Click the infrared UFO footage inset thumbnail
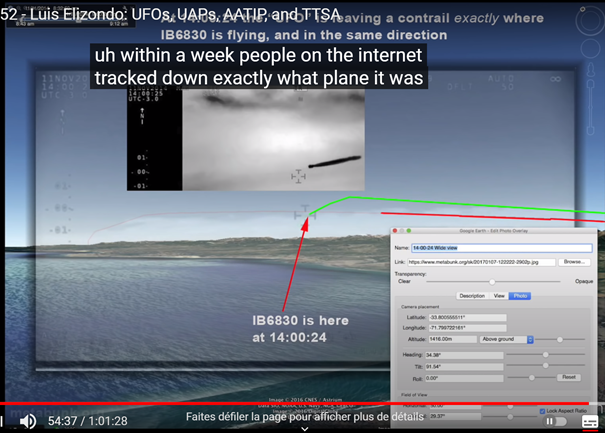 [246, 139]
